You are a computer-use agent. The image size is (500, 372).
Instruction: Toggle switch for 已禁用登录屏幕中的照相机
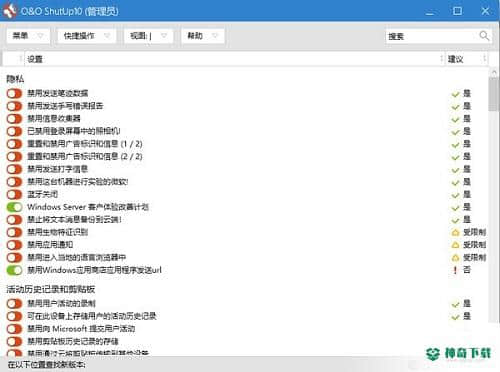14,131
